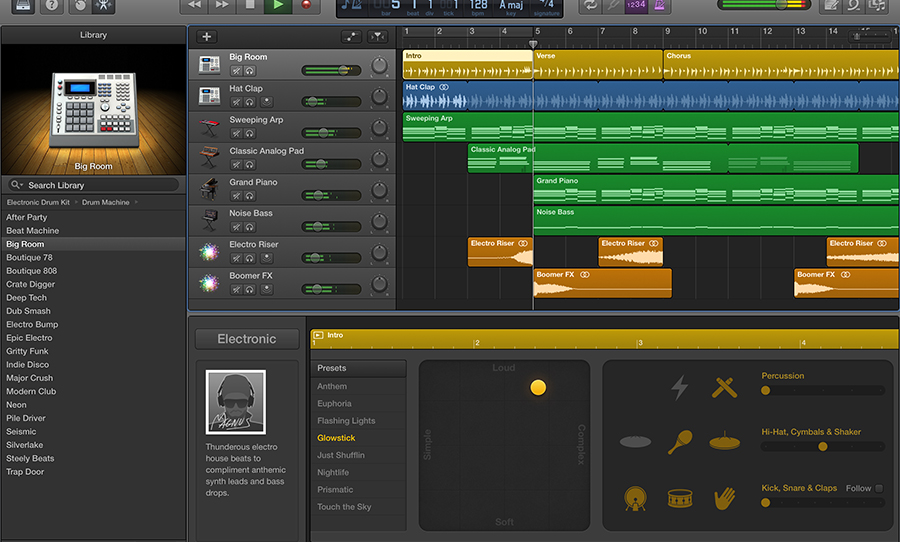
Task: Solo the Noise Bass track
Action: 250,227
